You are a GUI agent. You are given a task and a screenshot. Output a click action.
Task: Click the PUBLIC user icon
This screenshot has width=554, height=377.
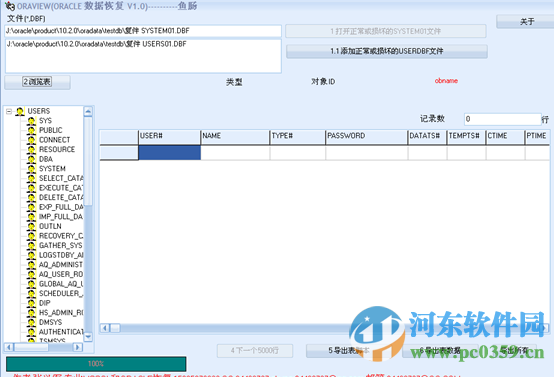tap(31, 130)
